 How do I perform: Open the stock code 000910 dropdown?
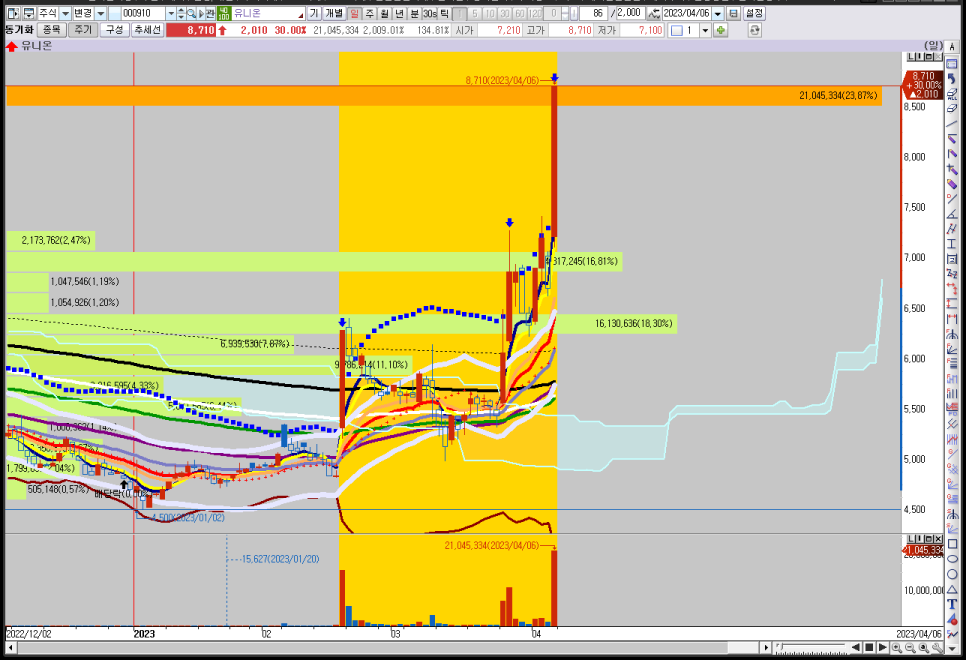tap(171, 13)
